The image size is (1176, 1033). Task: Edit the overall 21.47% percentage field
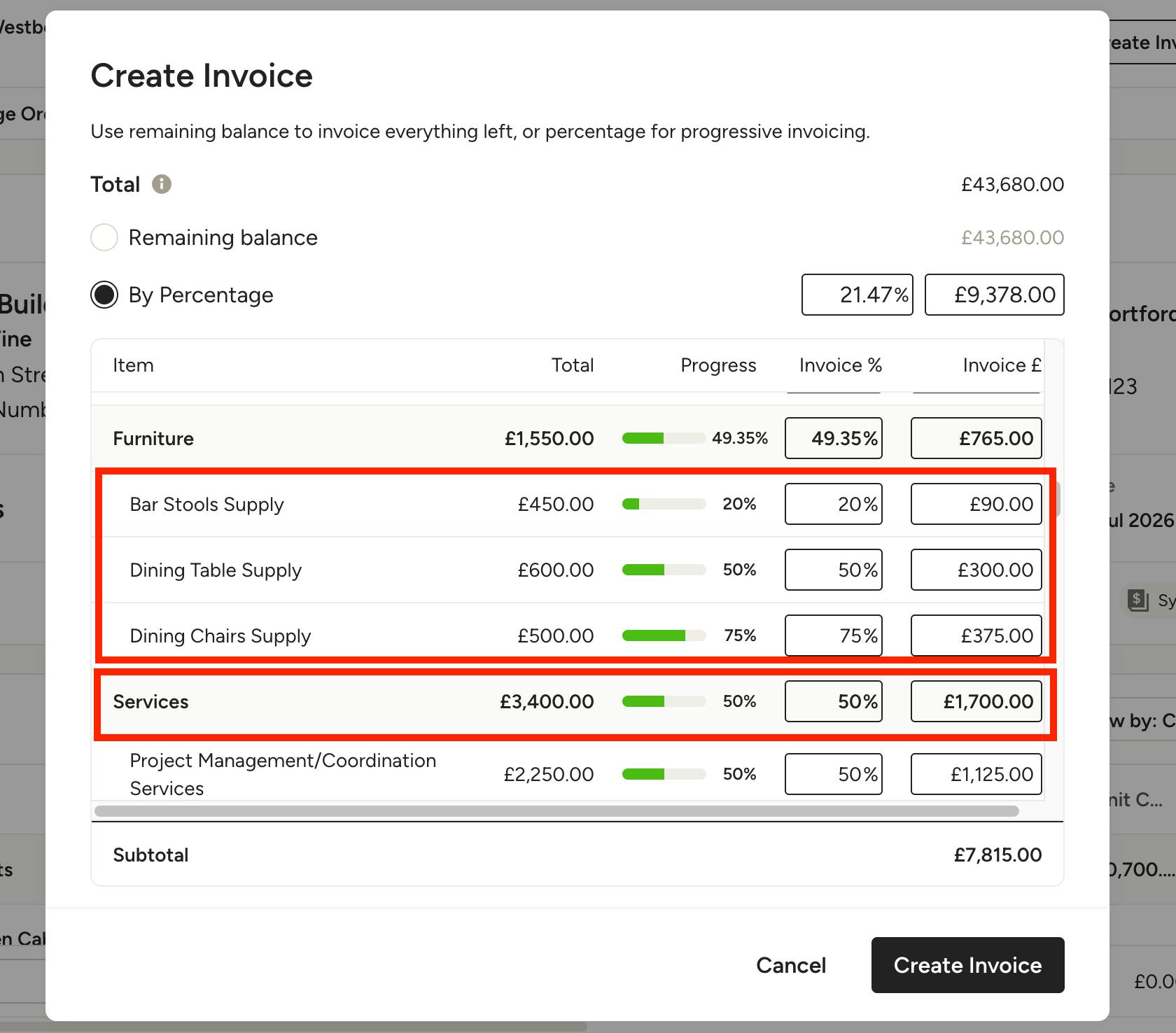857,295
